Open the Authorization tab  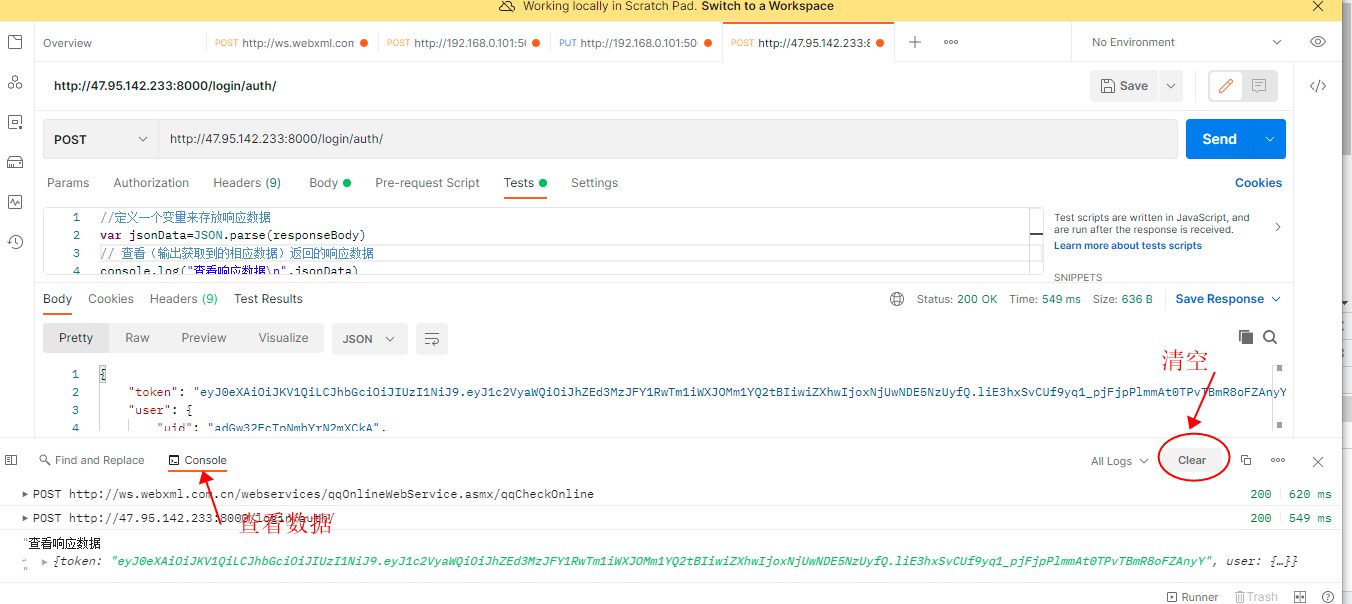coord(151,183)
